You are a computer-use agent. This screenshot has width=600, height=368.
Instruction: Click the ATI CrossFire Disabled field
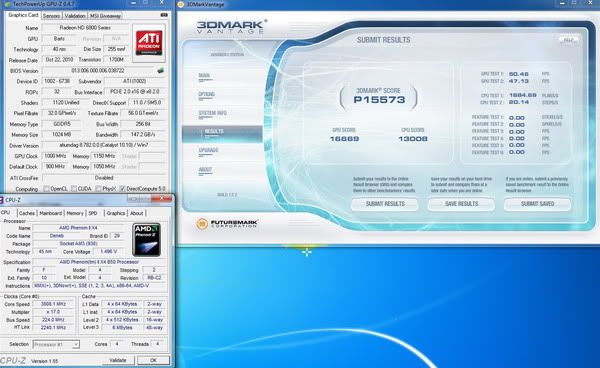[104, 178]
